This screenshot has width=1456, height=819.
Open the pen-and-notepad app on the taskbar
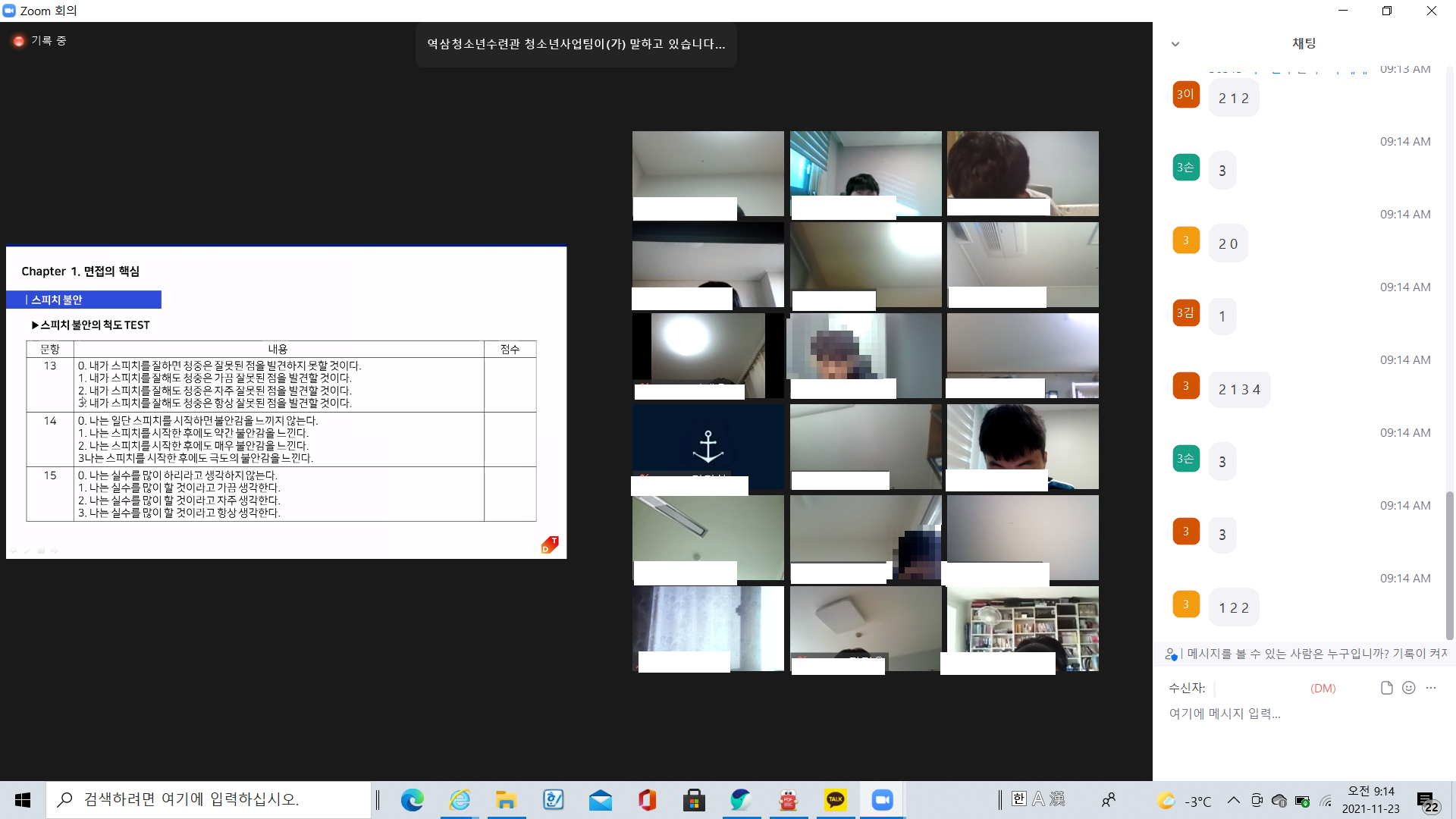pyautogui.click(x=553, y=800)
